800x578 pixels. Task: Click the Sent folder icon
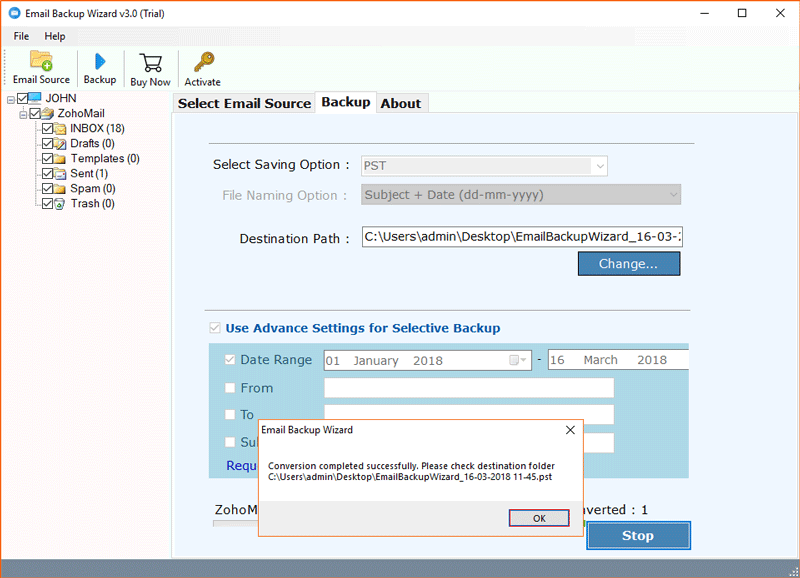pyautogui.click(x=60, y=173)
